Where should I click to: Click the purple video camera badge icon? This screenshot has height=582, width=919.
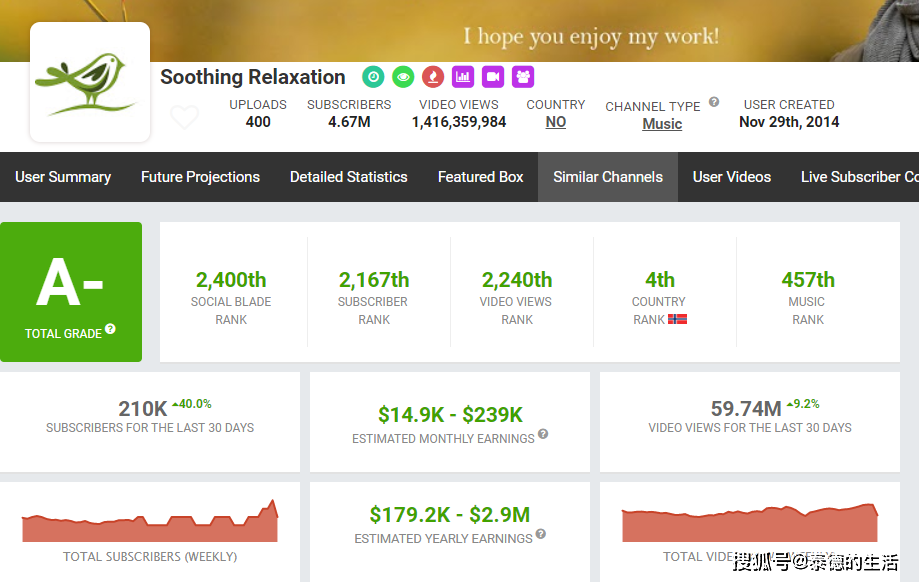pyautogui.click(x=493, y=77)
